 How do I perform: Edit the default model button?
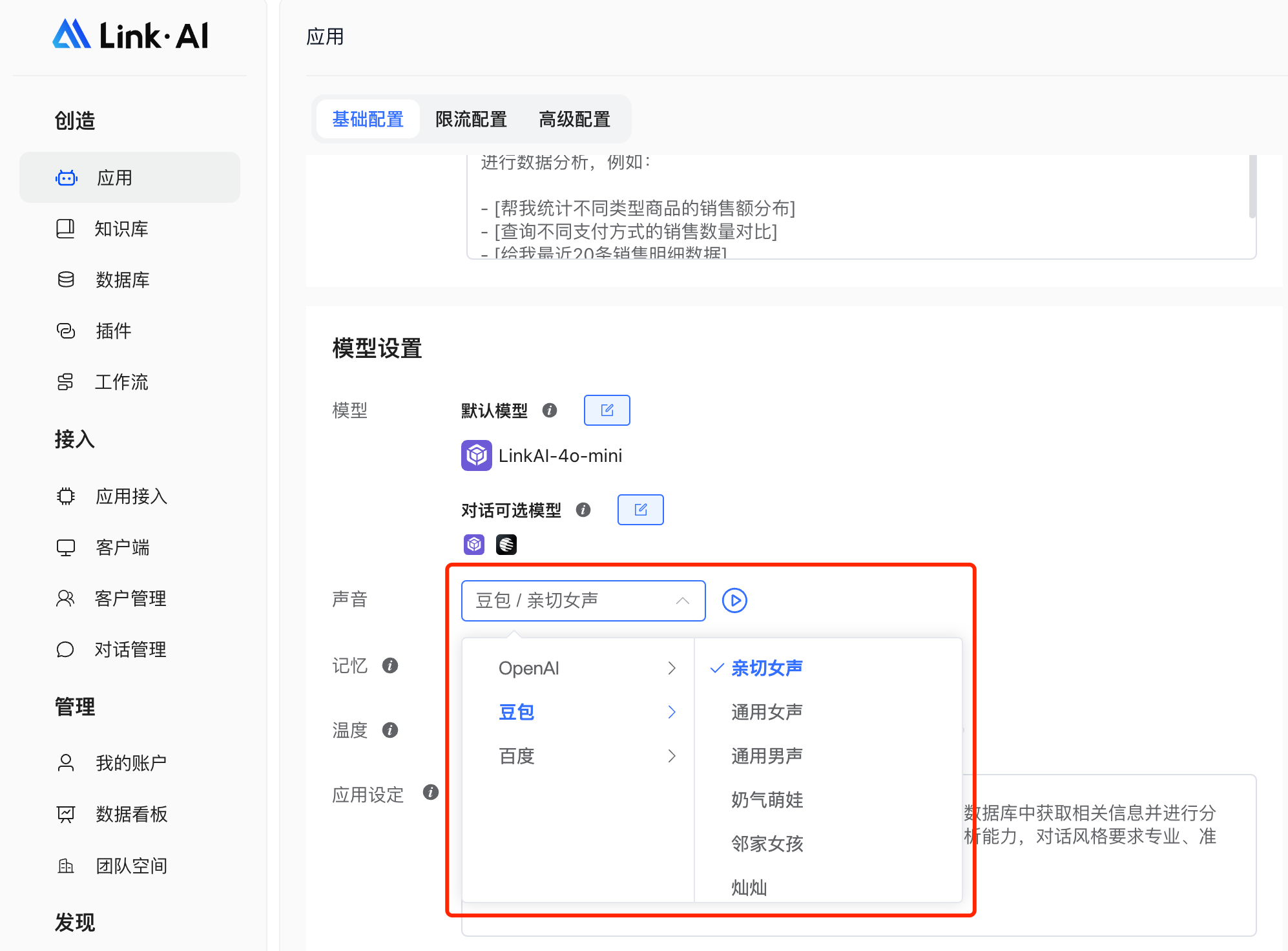point(607,410)
